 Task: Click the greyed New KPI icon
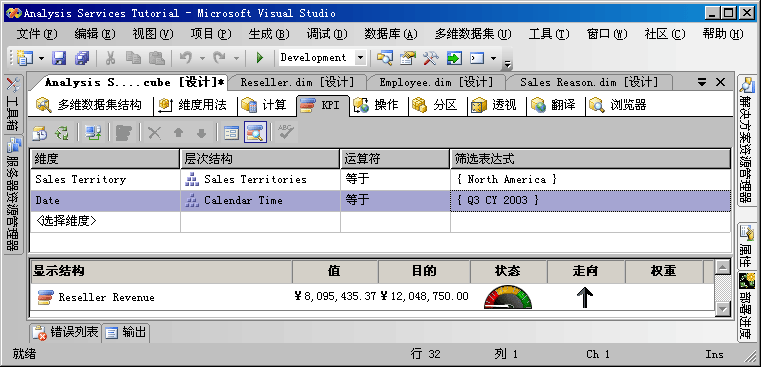[124, 133]
